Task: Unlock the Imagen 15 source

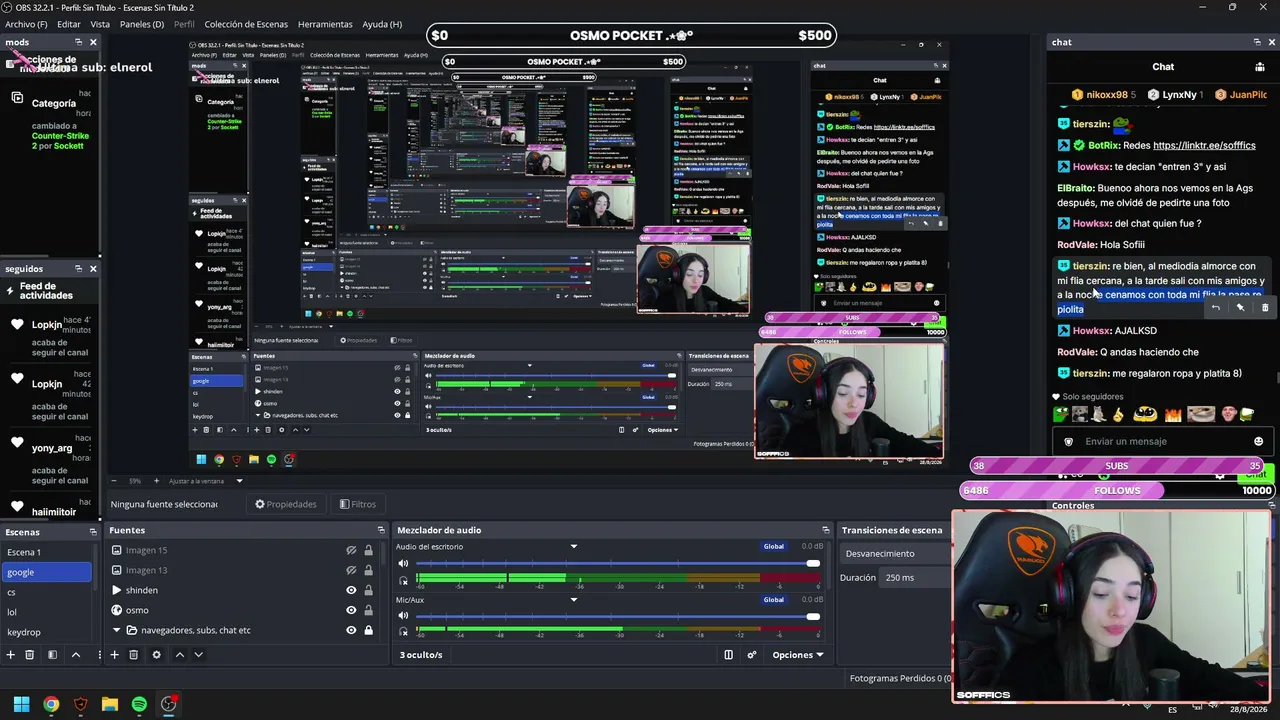Action: coord(368,550)
